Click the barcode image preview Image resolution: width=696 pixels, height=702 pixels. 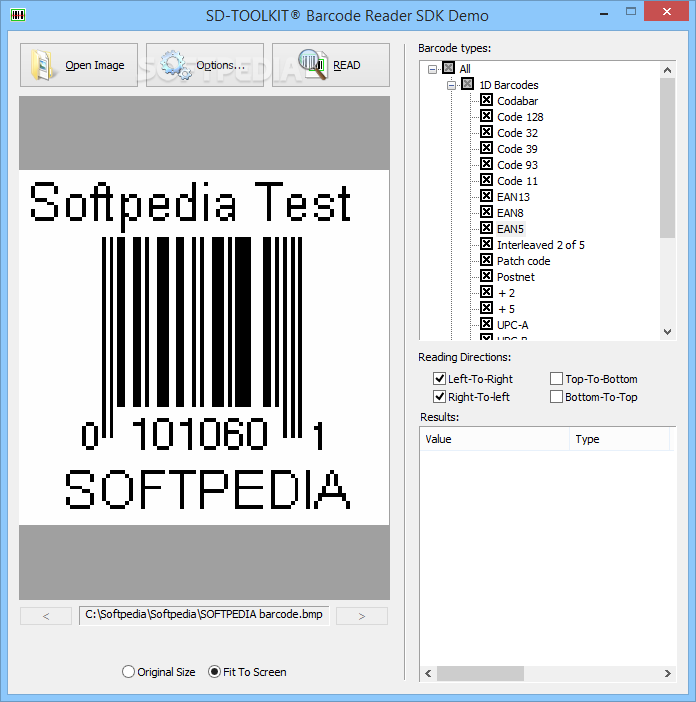(x=204, y=347)
